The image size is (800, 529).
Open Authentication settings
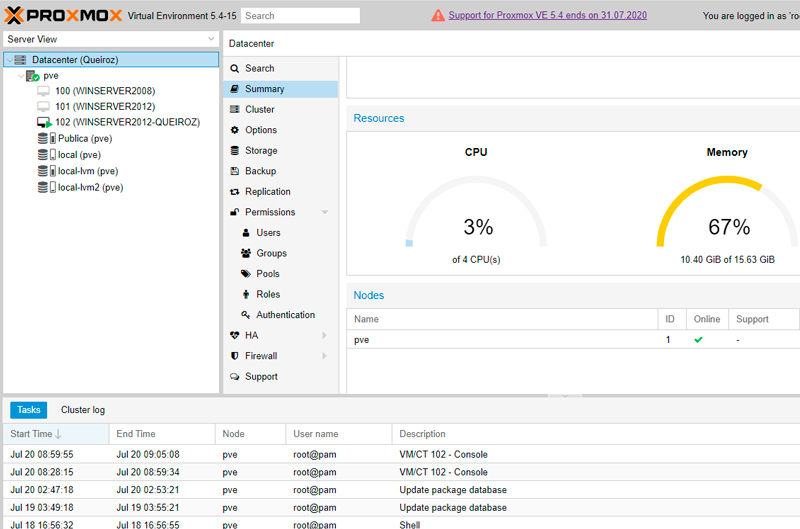click(281, 315)
